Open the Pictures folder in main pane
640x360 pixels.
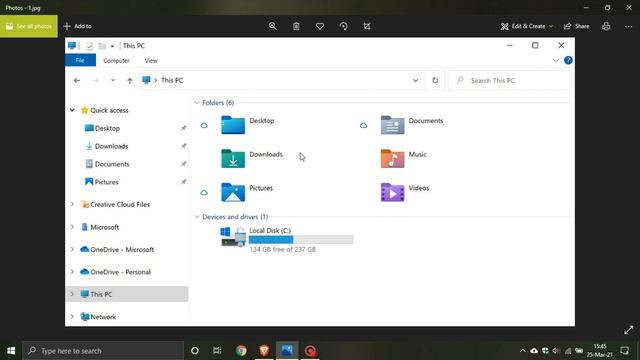[x=233, y=192]
